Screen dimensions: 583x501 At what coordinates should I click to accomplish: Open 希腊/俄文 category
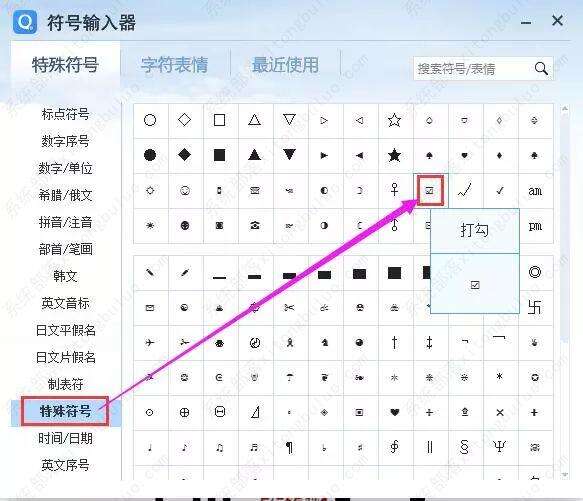65,195
